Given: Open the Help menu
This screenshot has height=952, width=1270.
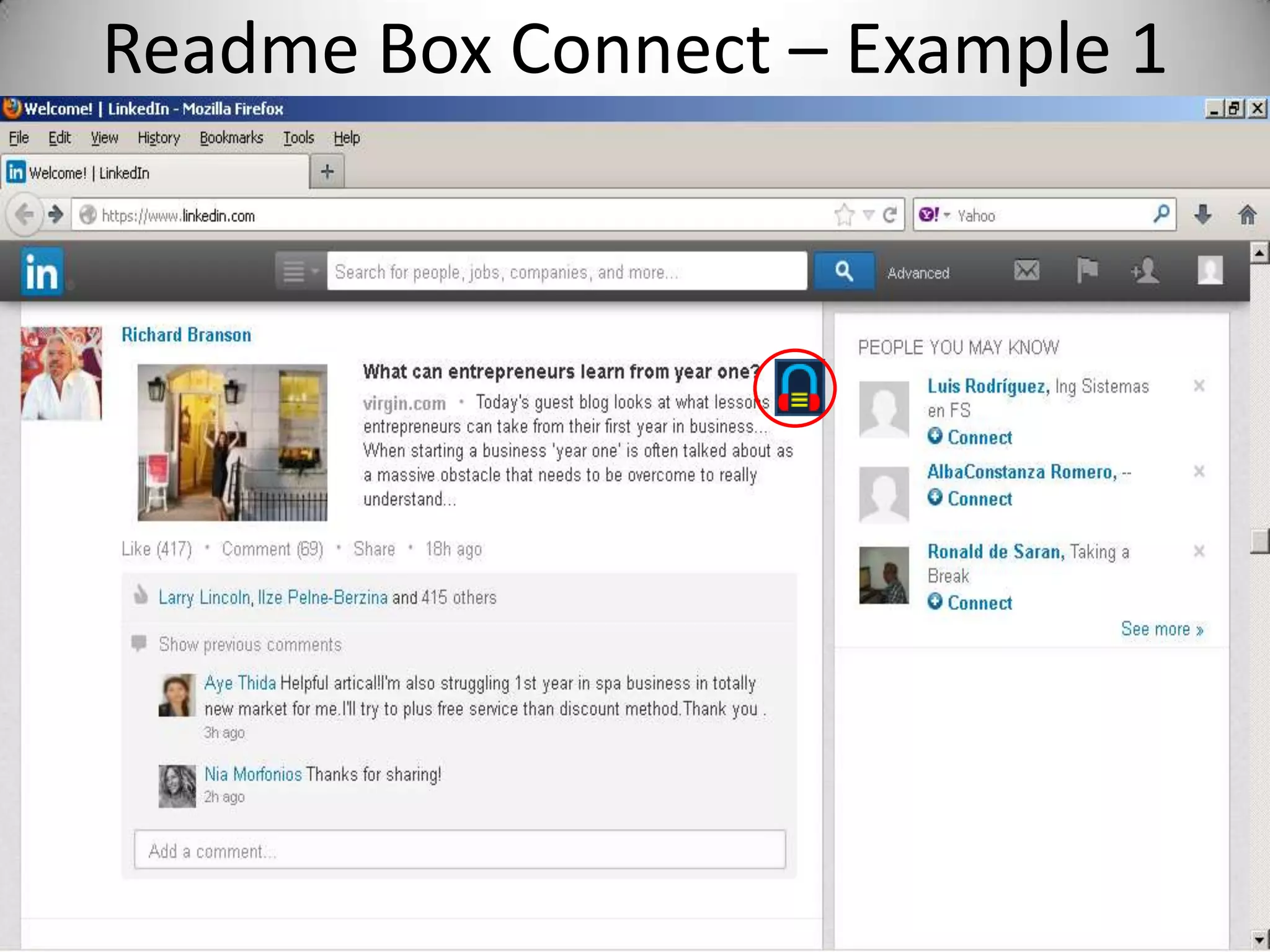Looking at the screenshot, I should coord(347,138).
